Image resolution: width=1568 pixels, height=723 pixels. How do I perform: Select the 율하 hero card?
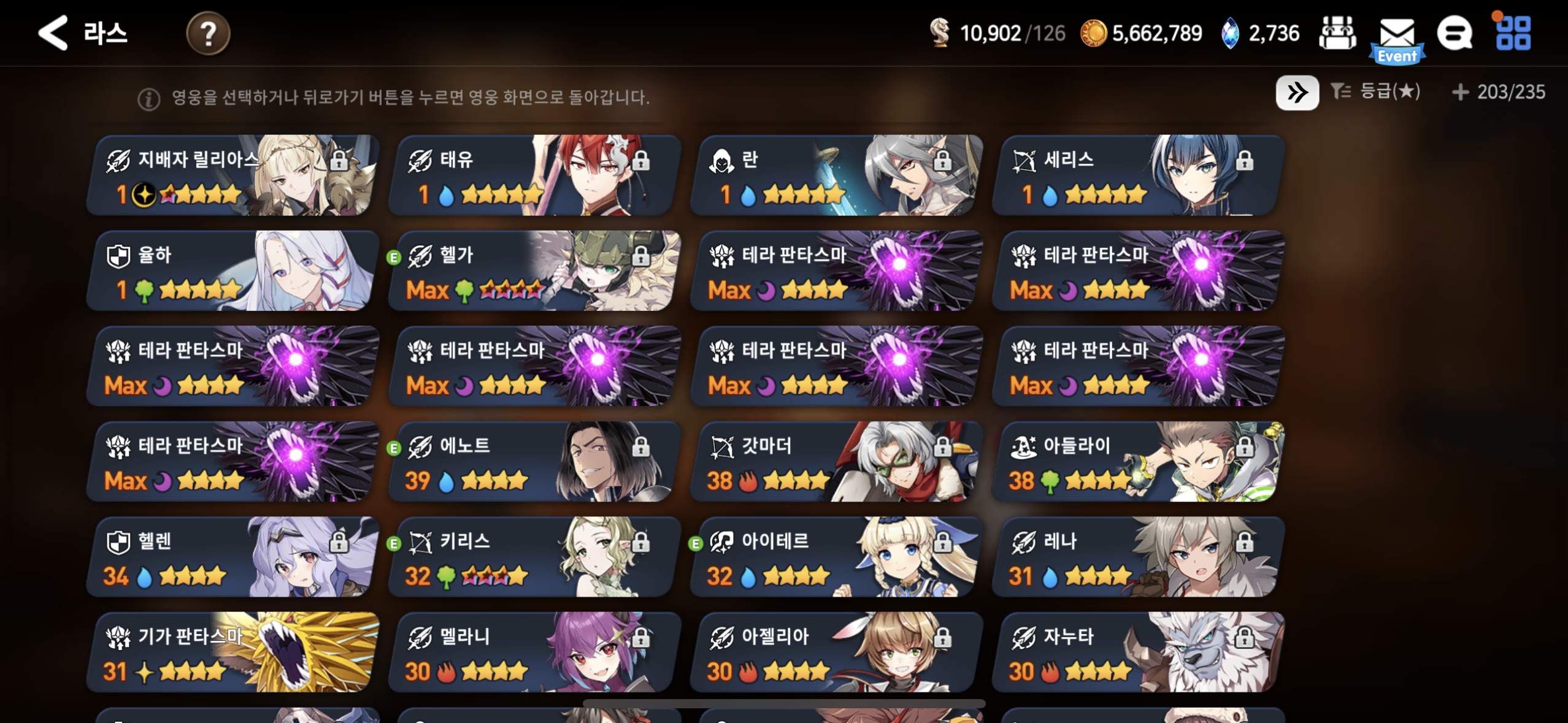(x=232, y=270)
